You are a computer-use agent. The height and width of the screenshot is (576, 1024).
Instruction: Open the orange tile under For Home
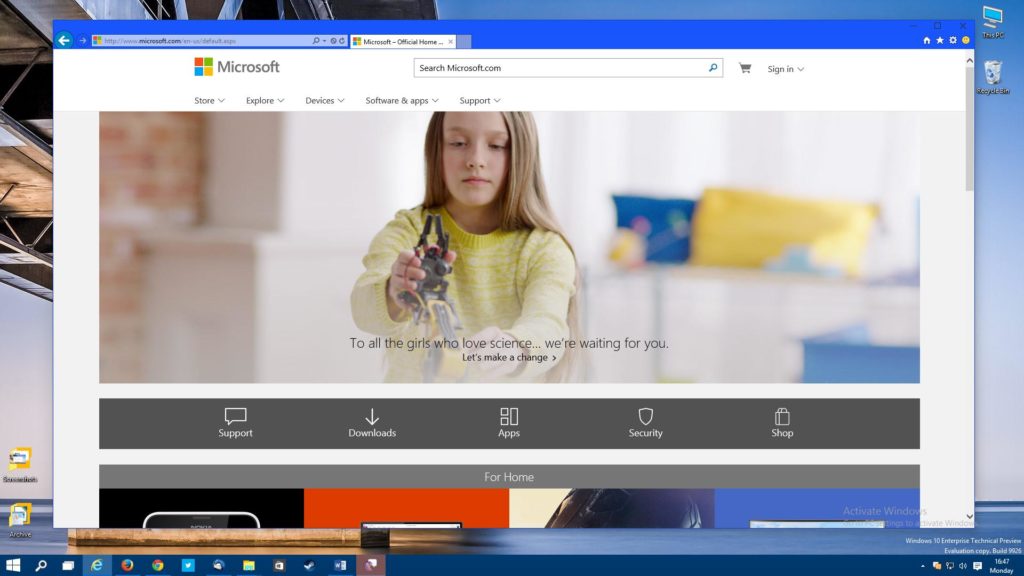[406, 508]
